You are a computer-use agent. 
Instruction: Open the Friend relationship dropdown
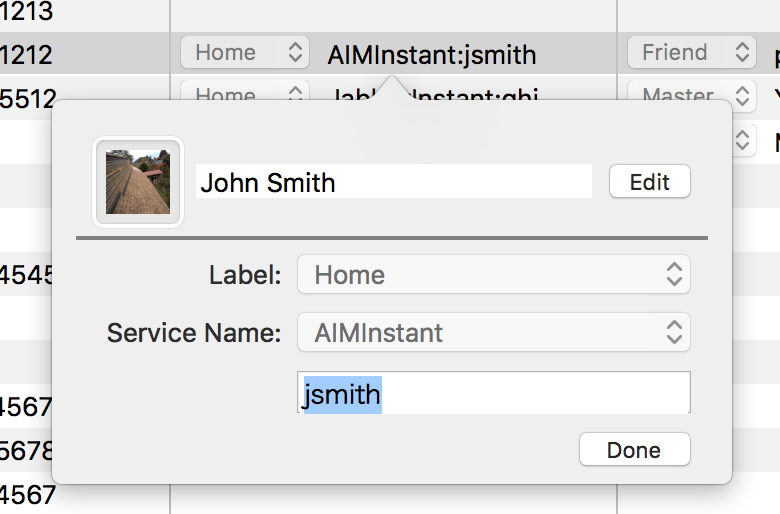(x=691, y=53)
